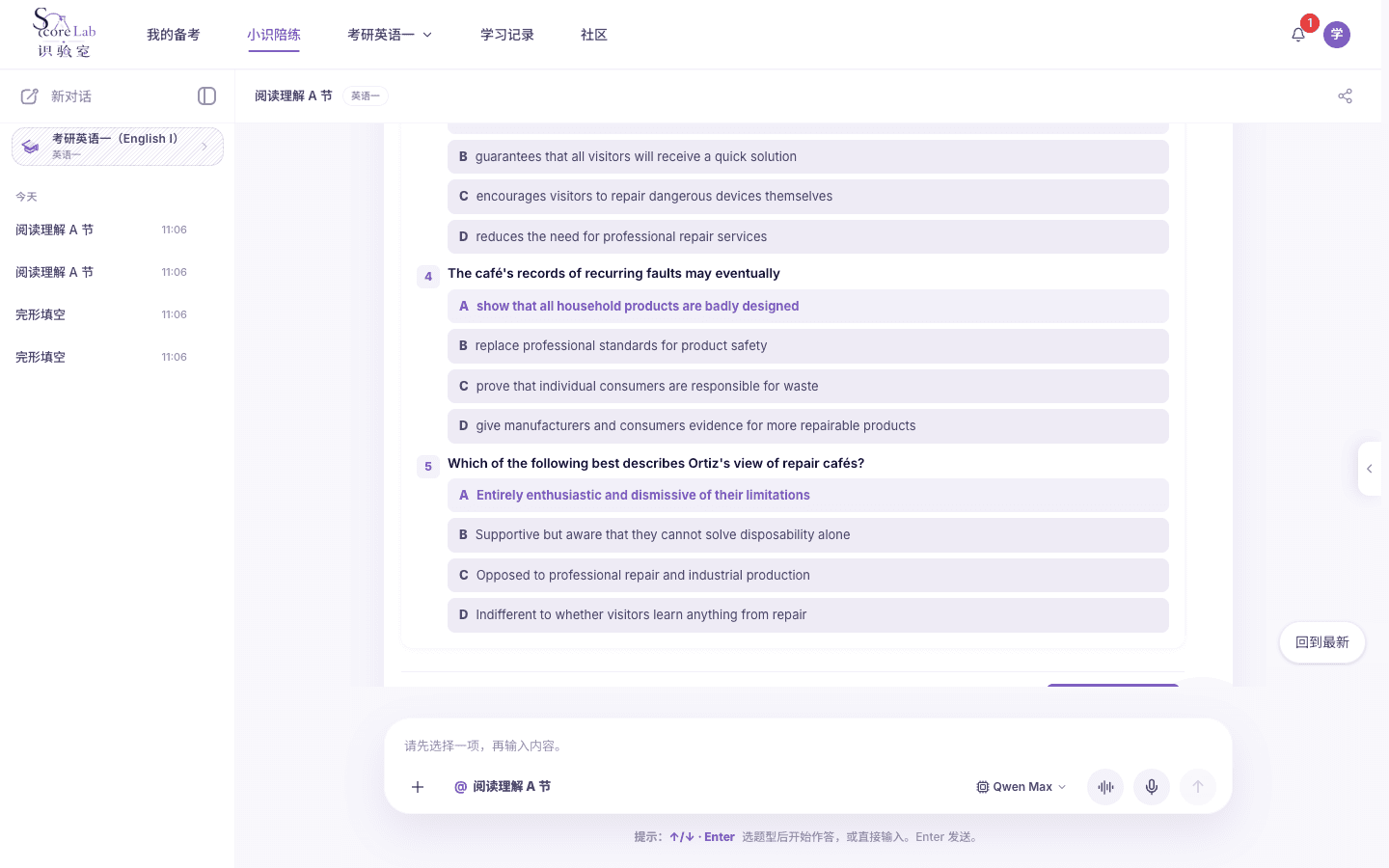Collapse the sidebar panel icon

pyautogui.click(x=206, y=96)
